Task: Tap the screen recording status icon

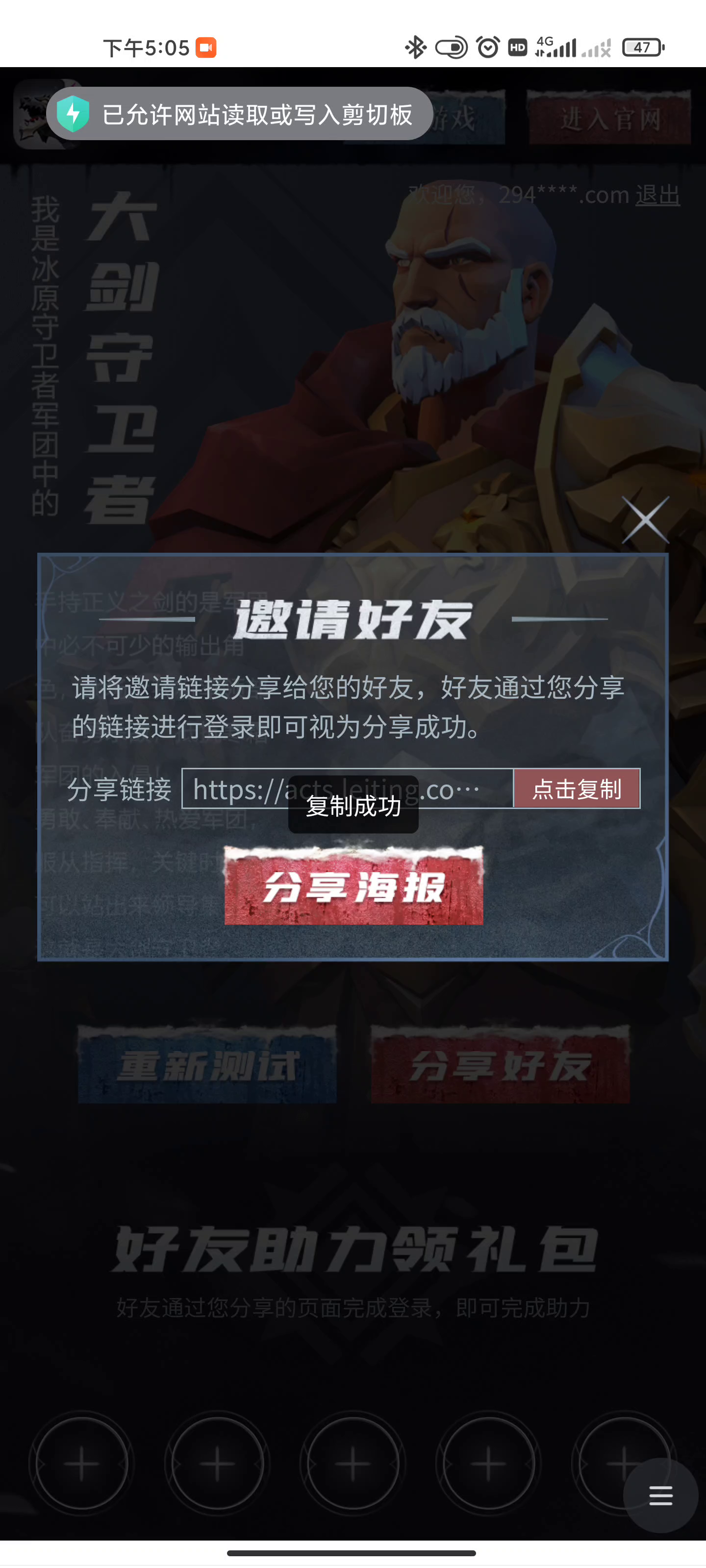Action: (x=206, y=48)
